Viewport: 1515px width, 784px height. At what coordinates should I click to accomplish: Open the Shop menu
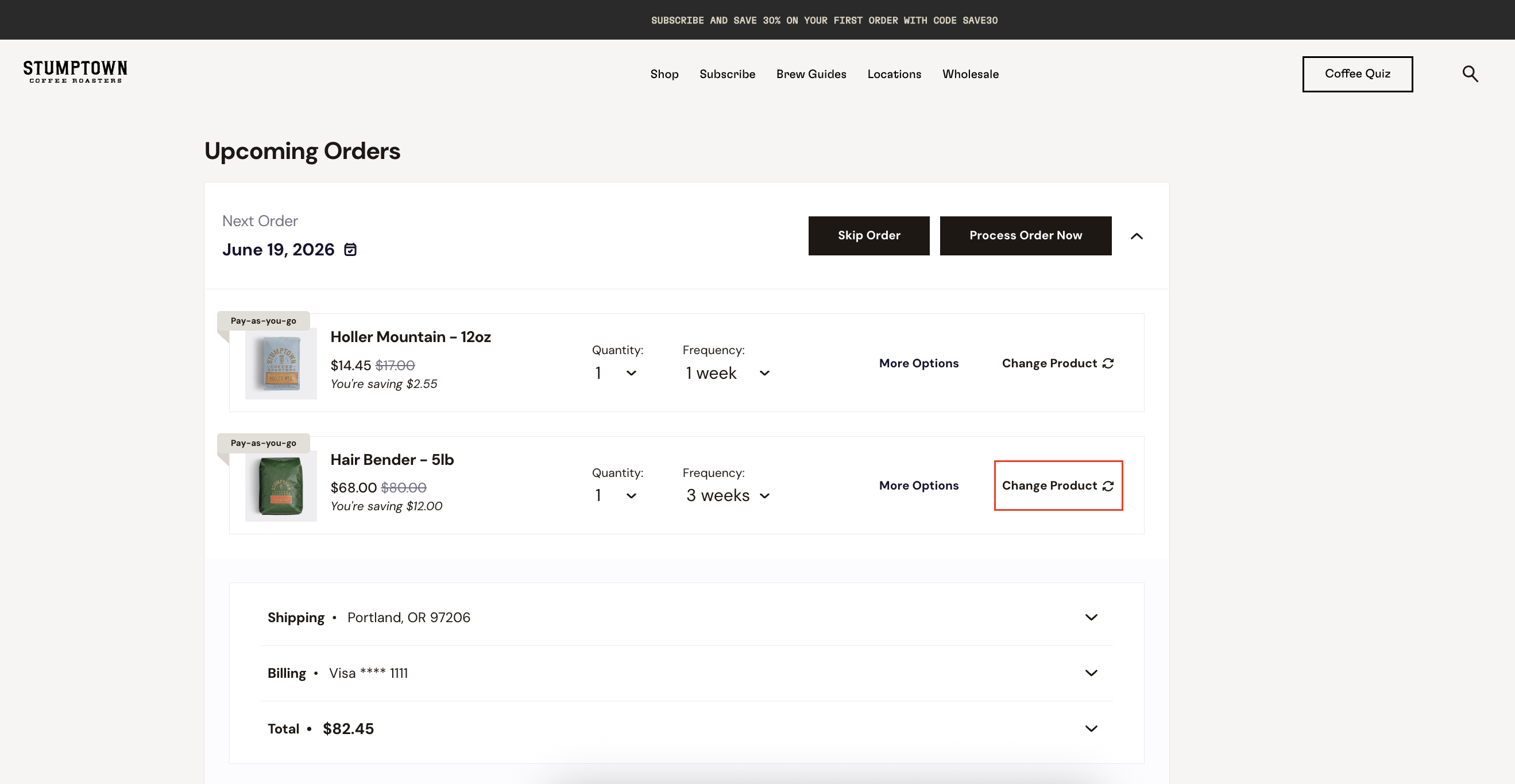pos(664,74)
